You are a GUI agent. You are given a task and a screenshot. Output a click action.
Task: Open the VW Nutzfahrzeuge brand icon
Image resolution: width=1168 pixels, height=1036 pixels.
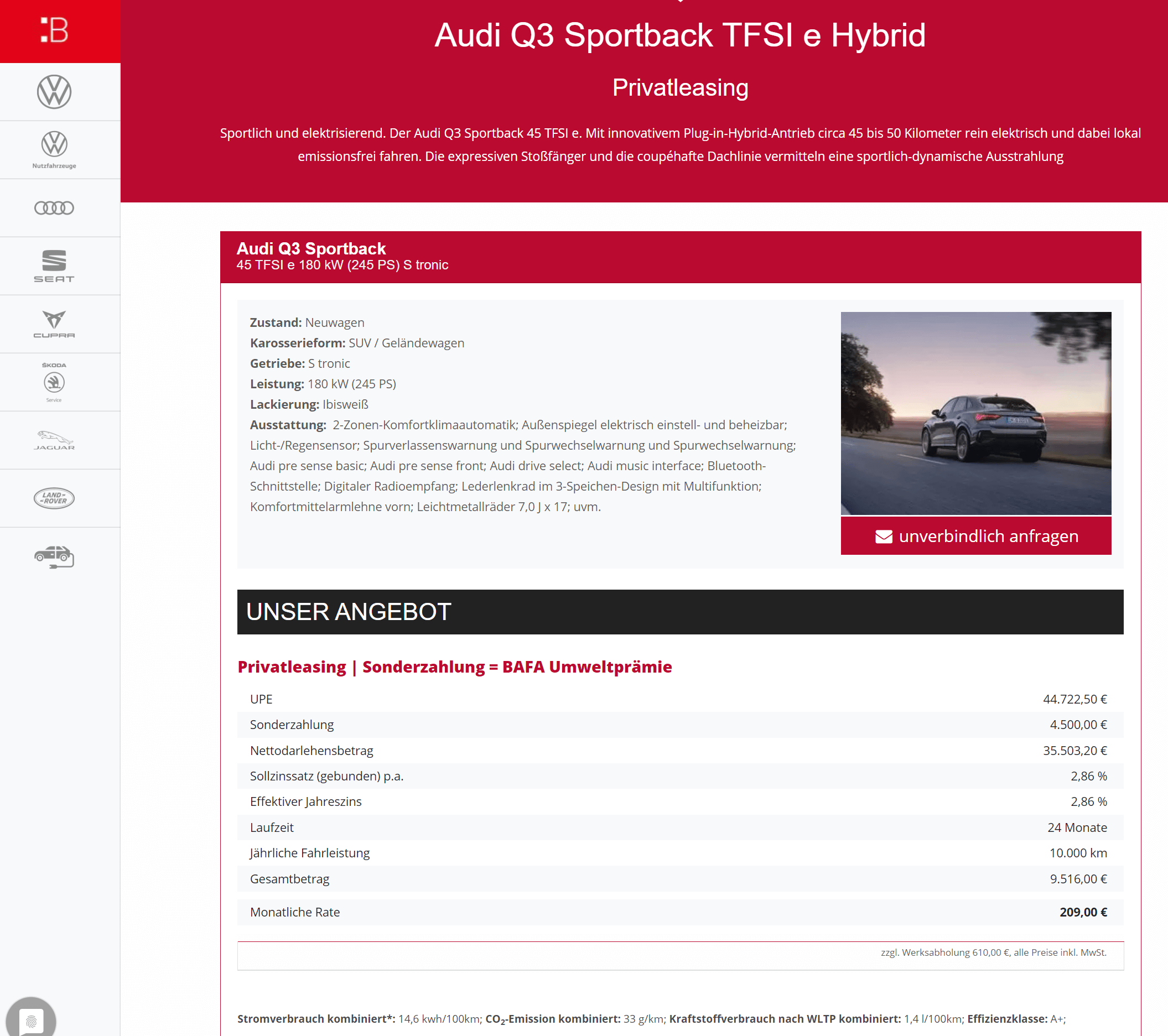click(x=54, y=150)
